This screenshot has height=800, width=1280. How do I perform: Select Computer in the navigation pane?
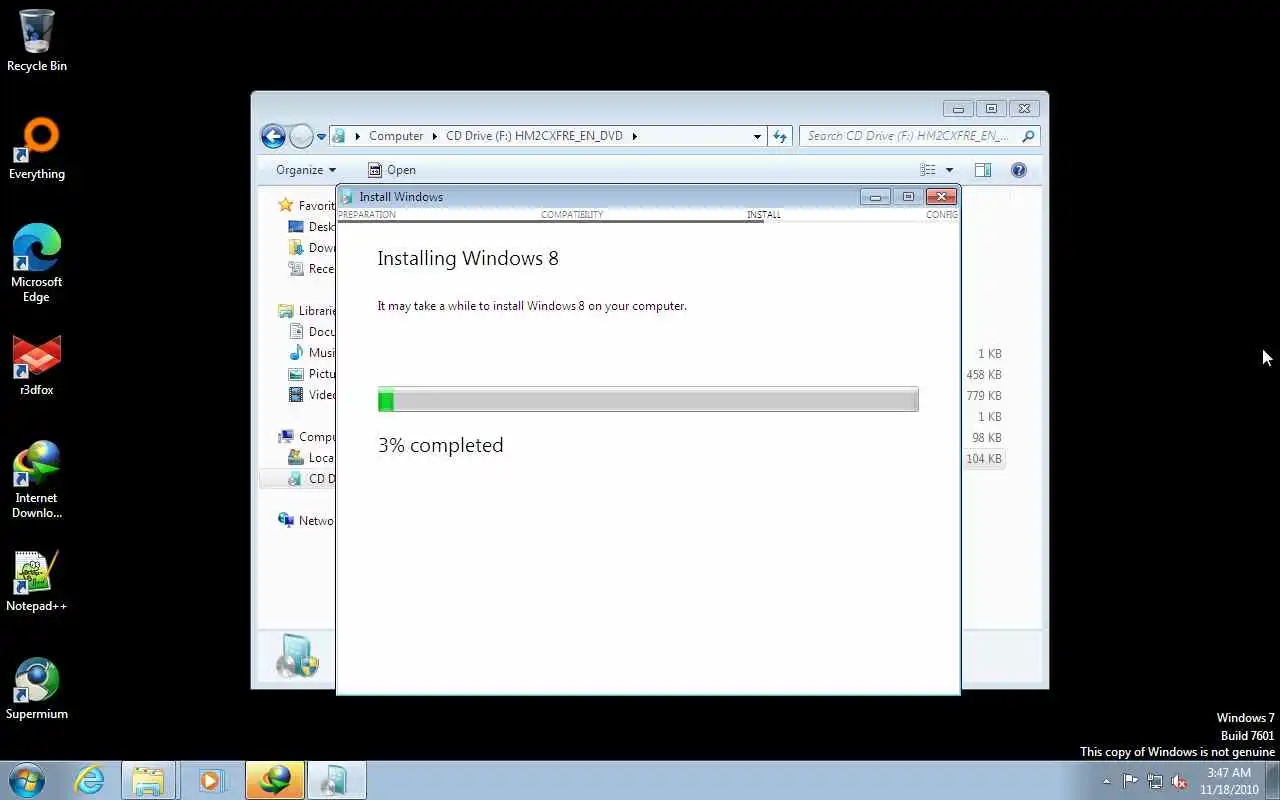pos(306,437)
